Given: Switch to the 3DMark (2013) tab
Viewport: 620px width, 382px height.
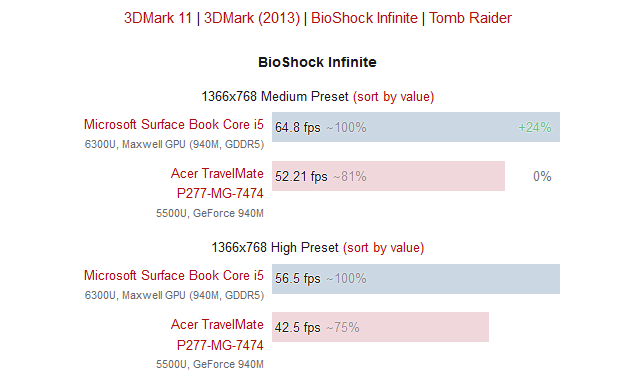Looking at the screenshot, I should [252, 18].
